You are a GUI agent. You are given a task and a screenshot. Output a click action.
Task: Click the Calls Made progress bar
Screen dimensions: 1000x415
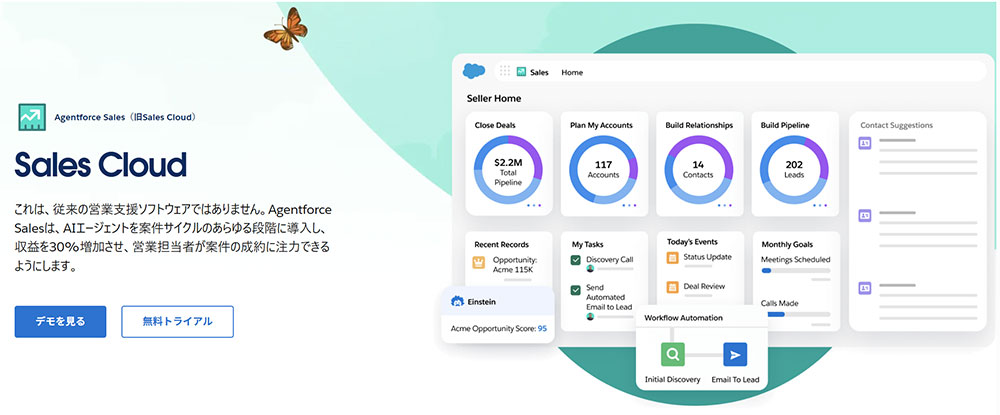795,314
